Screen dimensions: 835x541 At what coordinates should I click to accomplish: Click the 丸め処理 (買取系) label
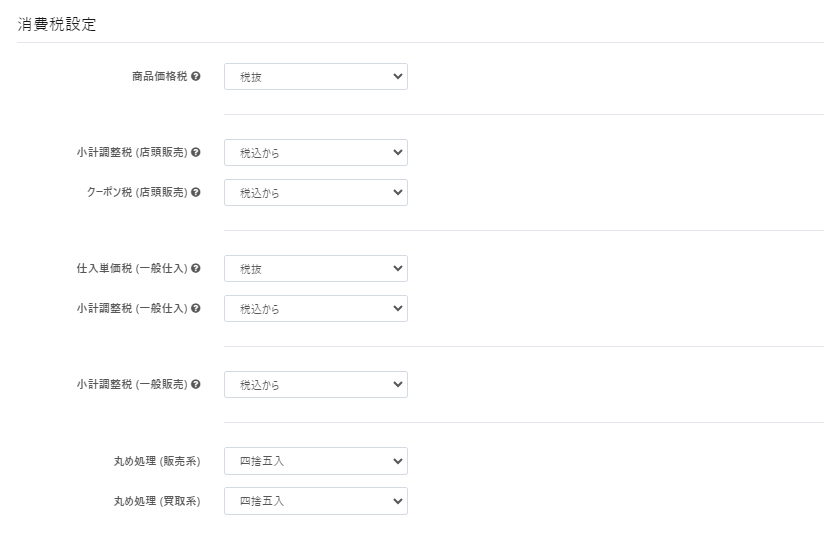click(x=157, y=501)
